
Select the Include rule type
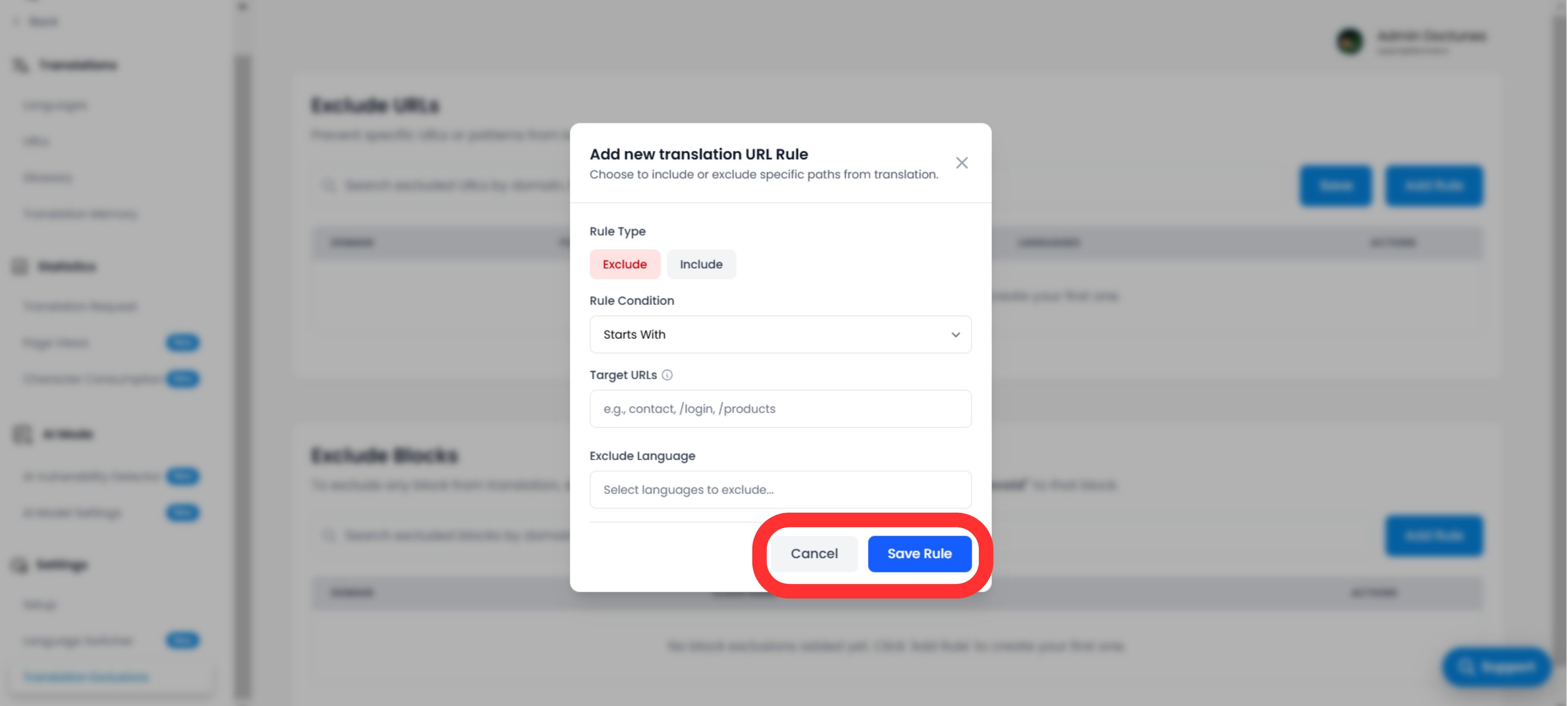(701, 264)
